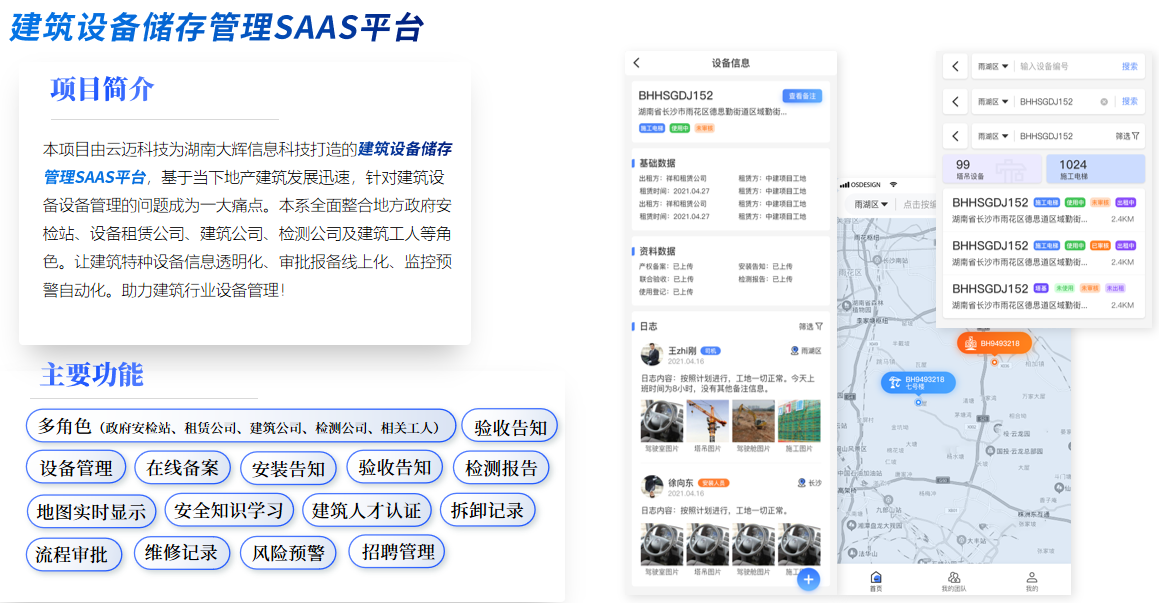This screenshot has width=1159, height=603.
Task: Click the 地图实时显示 feature pill
Action: 92,511
